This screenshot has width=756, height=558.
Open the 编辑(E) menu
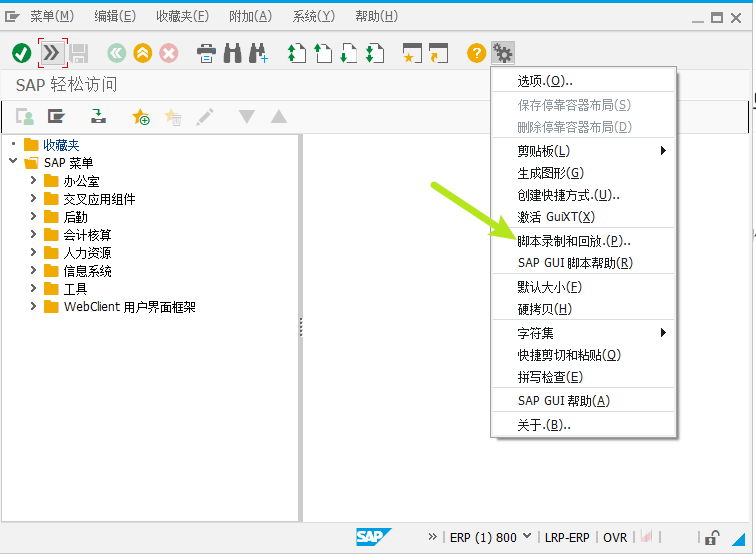(115, 17)
